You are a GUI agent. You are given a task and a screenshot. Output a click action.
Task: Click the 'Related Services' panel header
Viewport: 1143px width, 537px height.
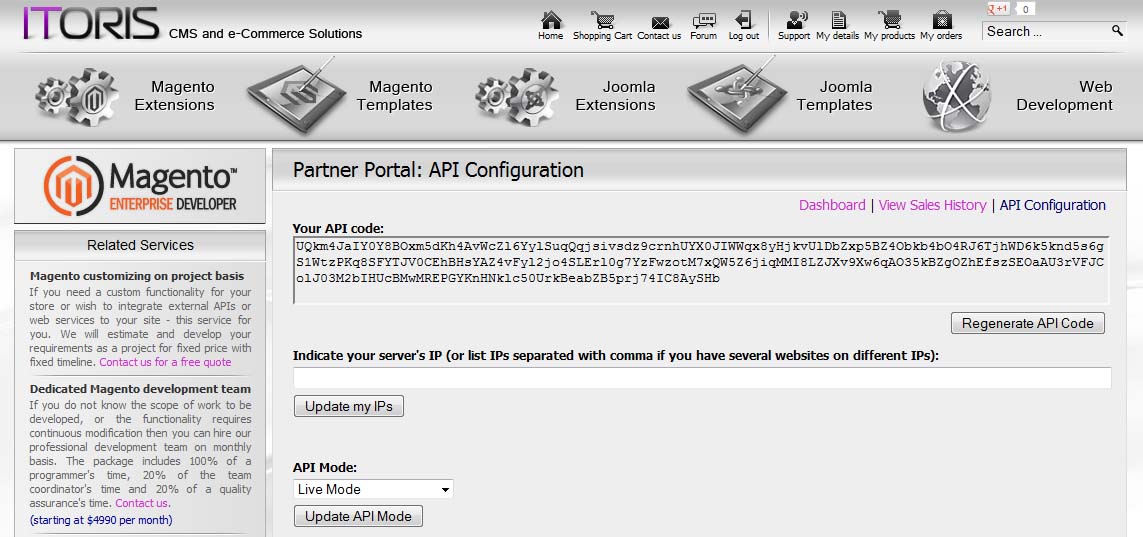click(140, 246)
